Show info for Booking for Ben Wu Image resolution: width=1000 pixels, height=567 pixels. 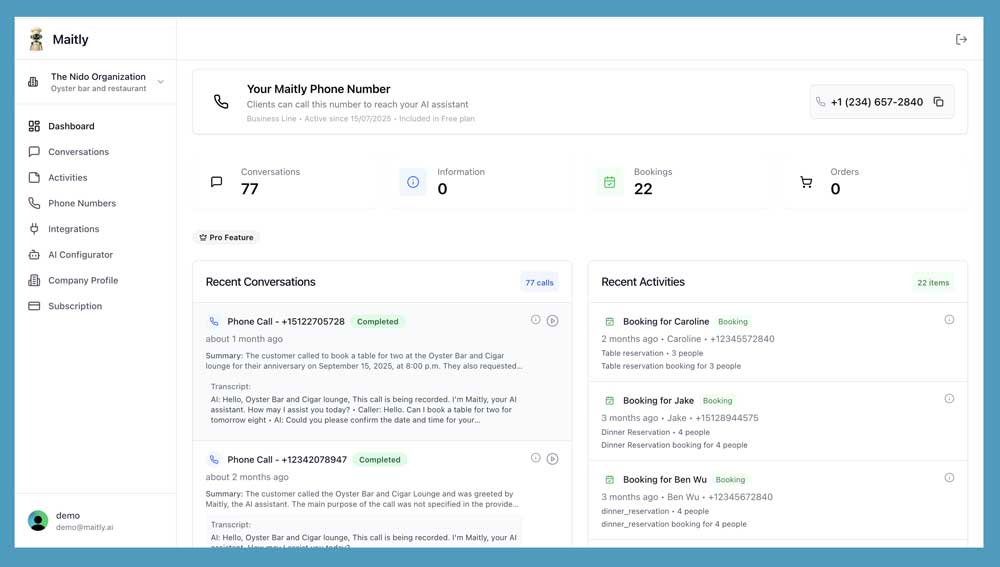click(949, 478)
